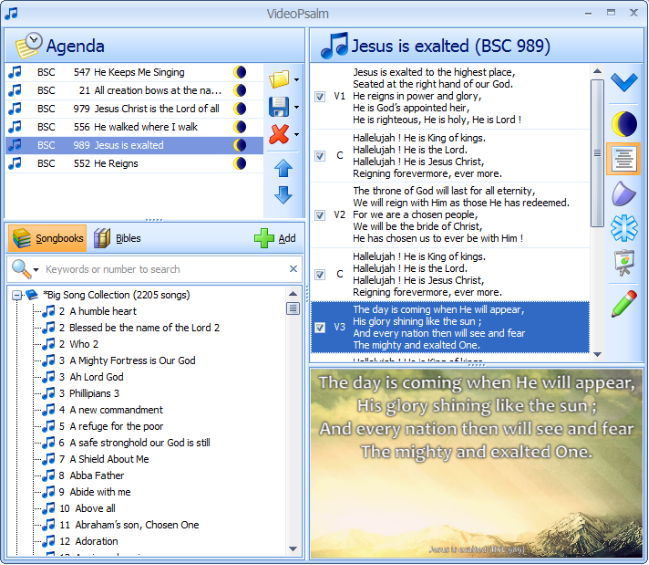Click the blue snowflake freeze icon
649x565 pixels.
coord(624,229)
